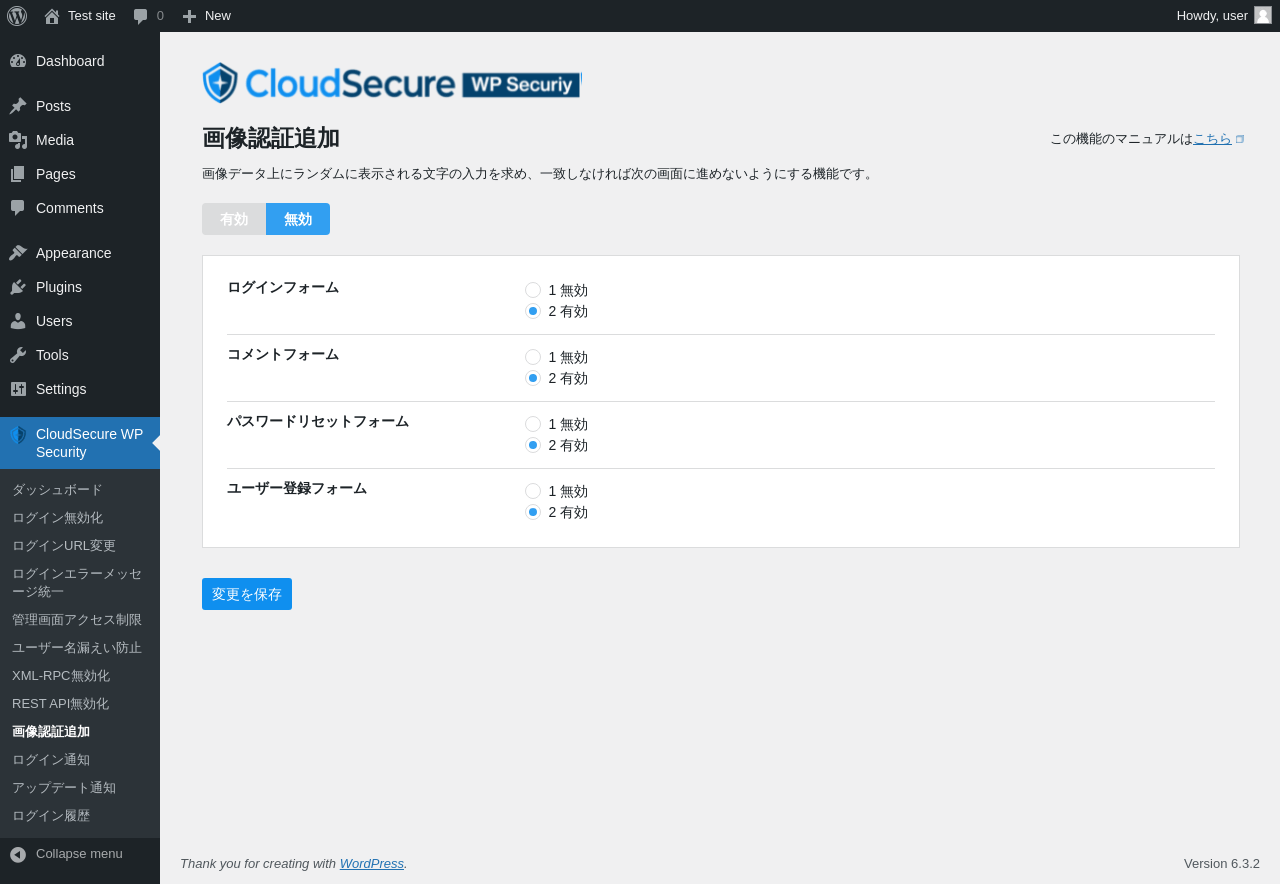This screenshot has height=884, width=1280.
Task: Select 2 有効 for ログインフォーム
Action: click(x=533, y=311)
